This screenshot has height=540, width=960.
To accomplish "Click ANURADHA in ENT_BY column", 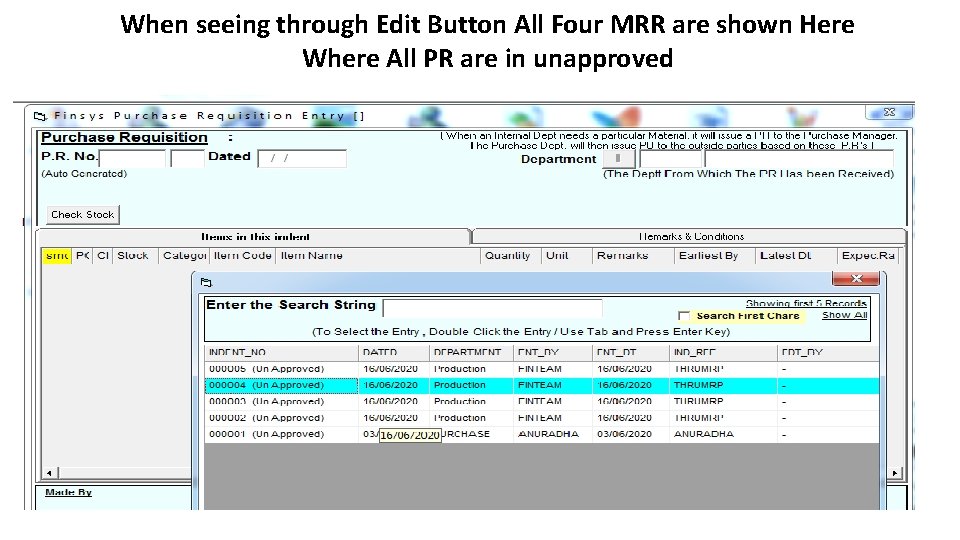I will tap(548, 434).
